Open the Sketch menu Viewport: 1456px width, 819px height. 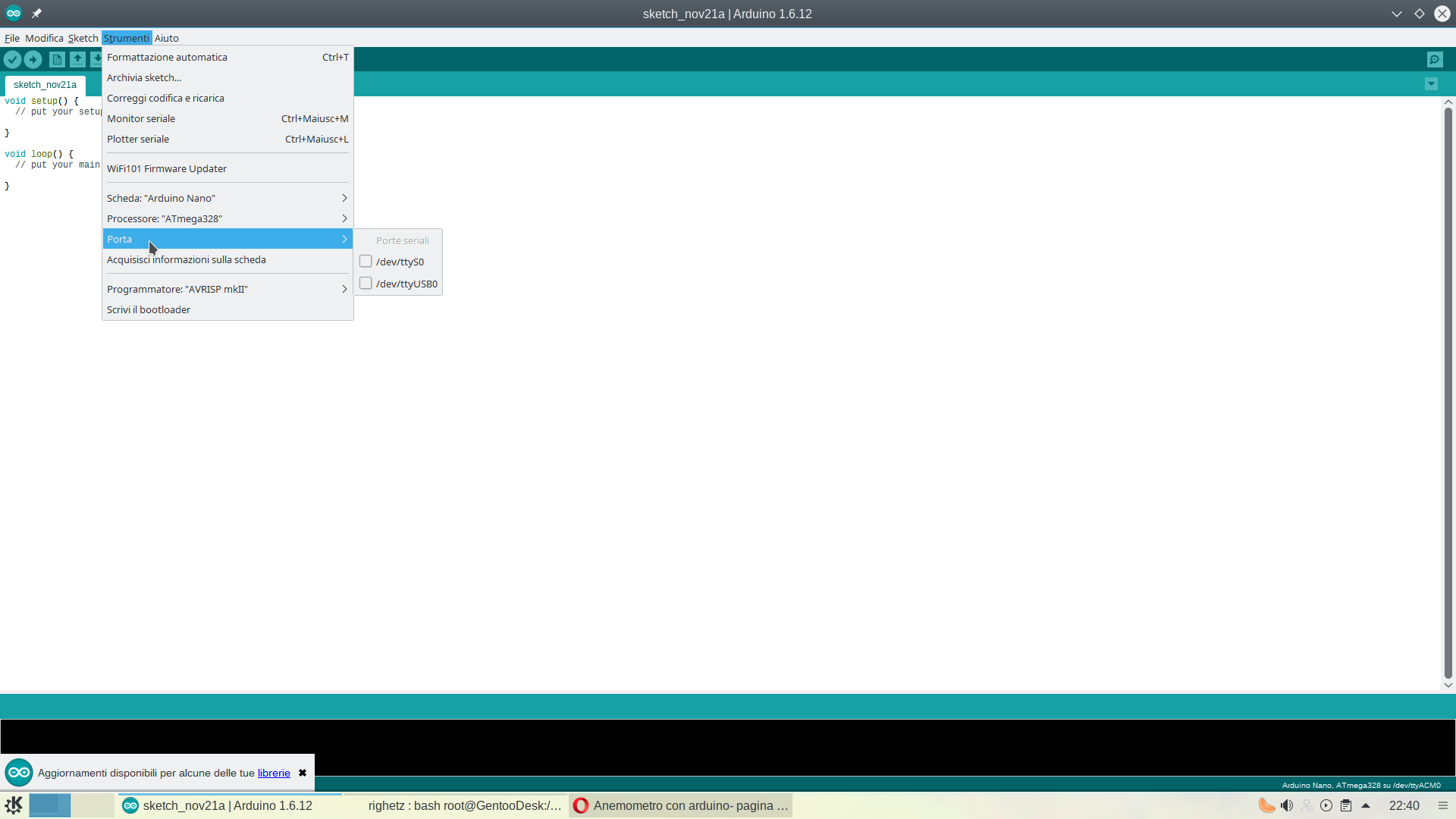(x=83, y=38)
